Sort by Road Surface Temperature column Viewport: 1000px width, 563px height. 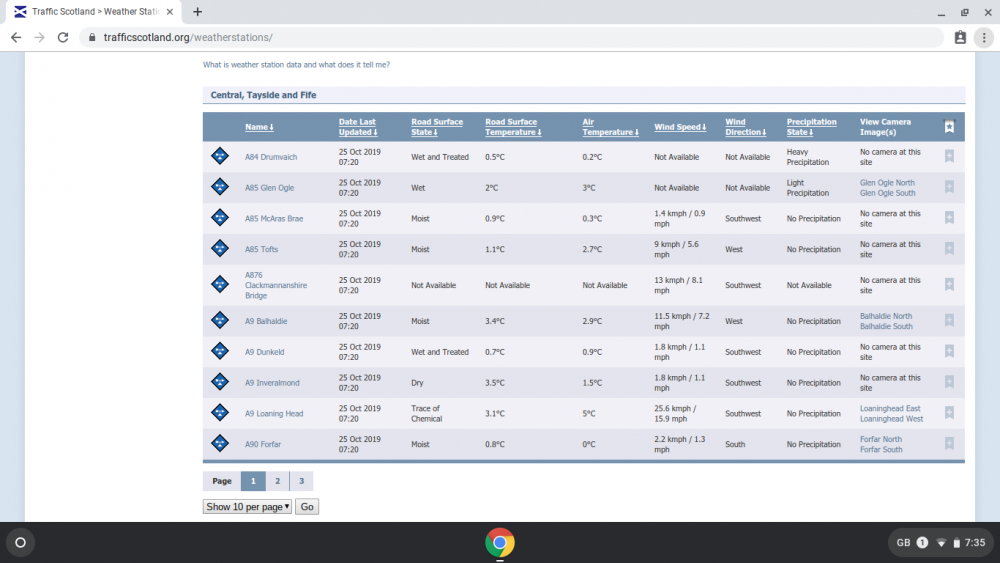[x=513, y=127]
